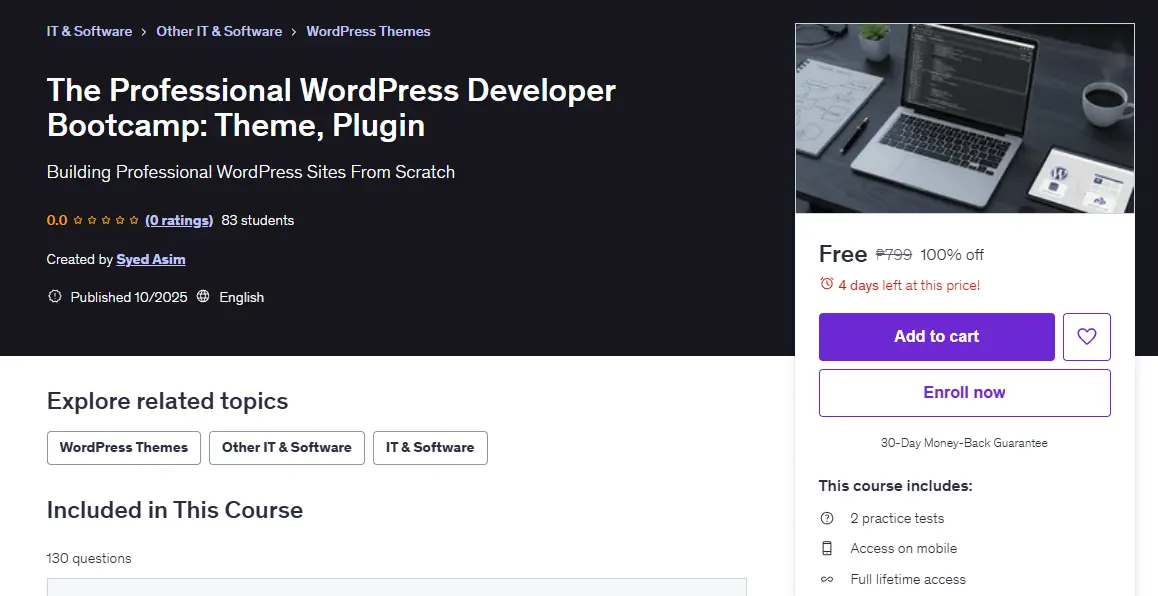This screenshot has height=596, width=1158.
Task: Click '4 days left at this price!' text
Action: click(x=909, y=285)
